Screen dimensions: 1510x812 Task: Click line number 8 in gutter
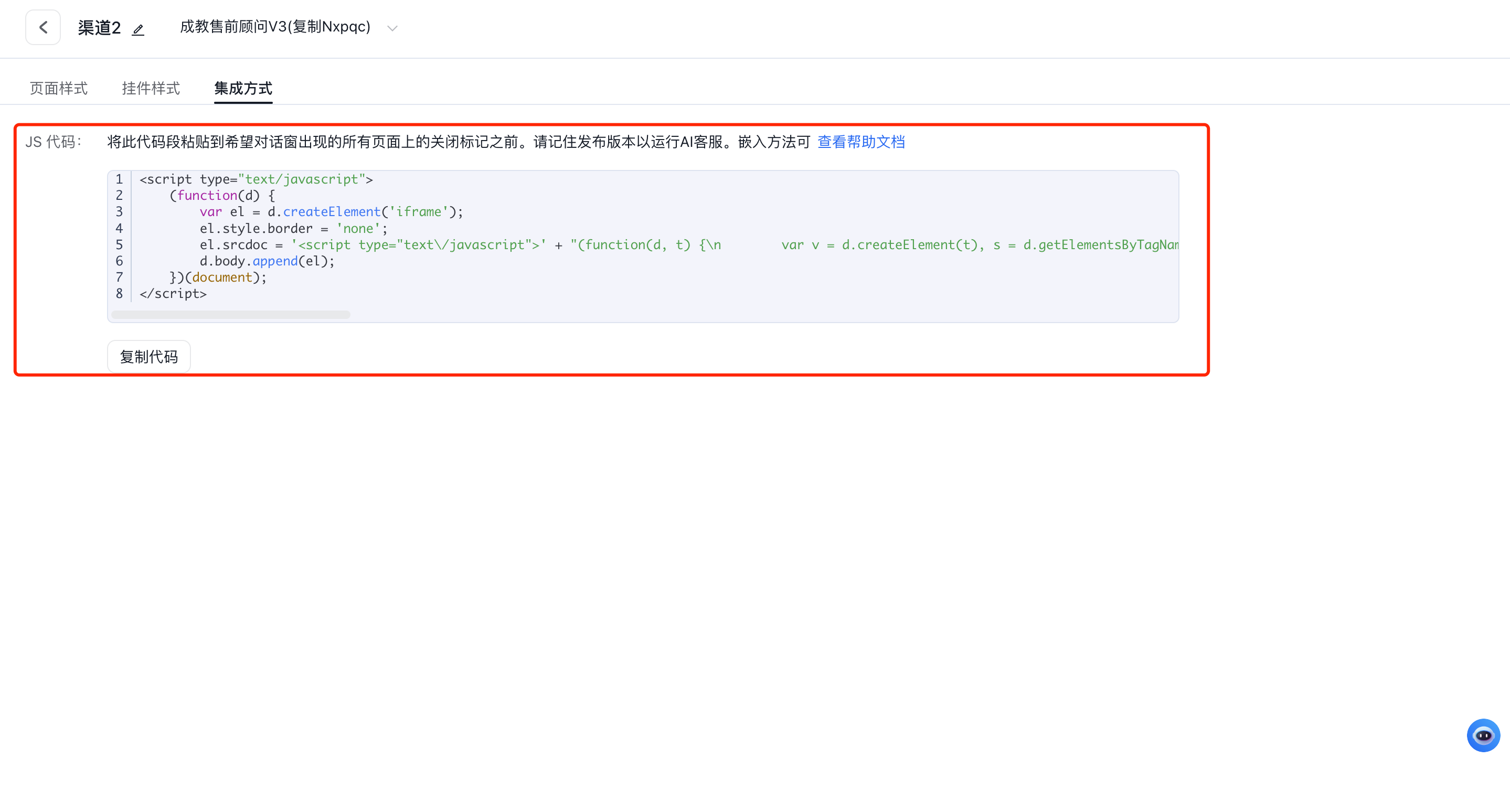tap(119, 294)
